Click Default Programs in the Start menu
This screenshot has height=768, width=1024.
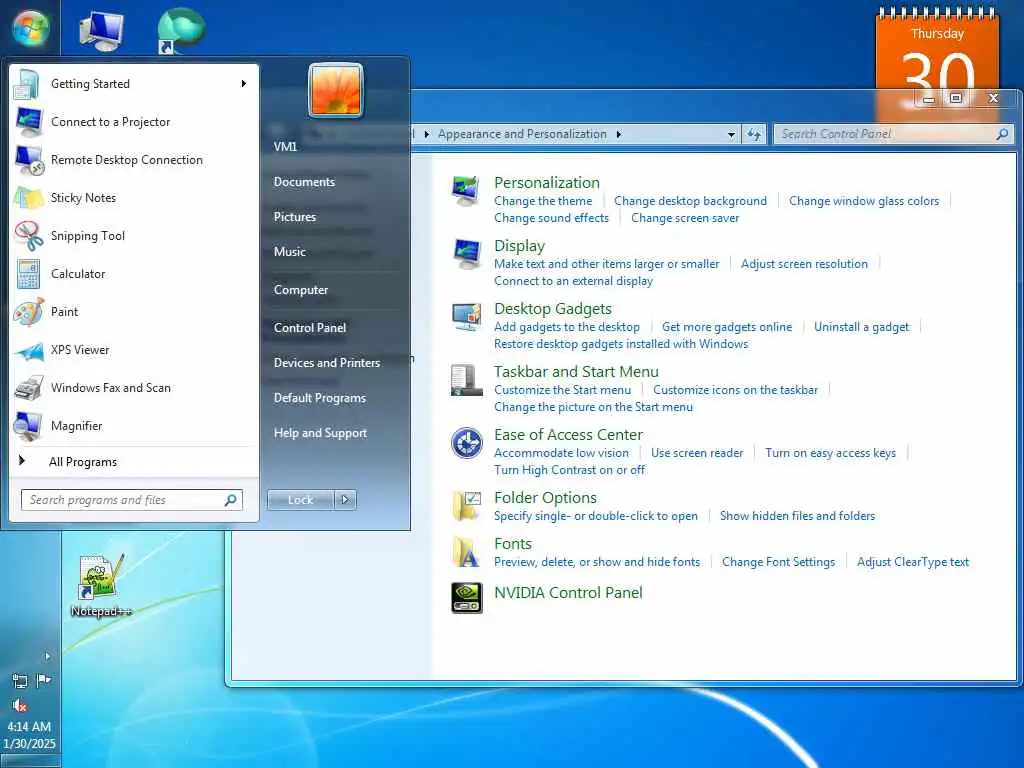[x=319, y=398]
